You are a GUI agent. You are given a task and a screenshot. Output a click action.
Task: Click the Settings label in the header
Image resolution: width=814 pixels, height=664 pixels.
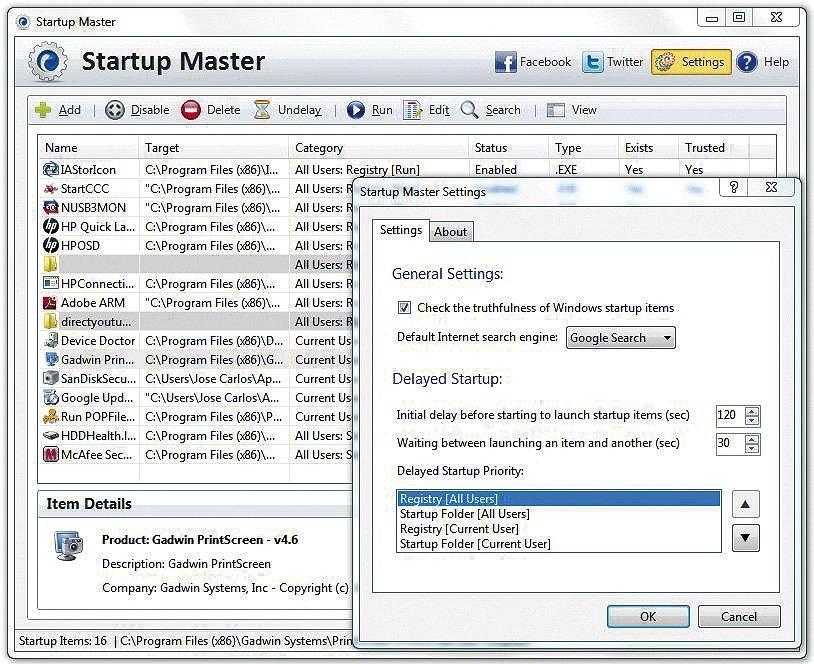[703, 62]
